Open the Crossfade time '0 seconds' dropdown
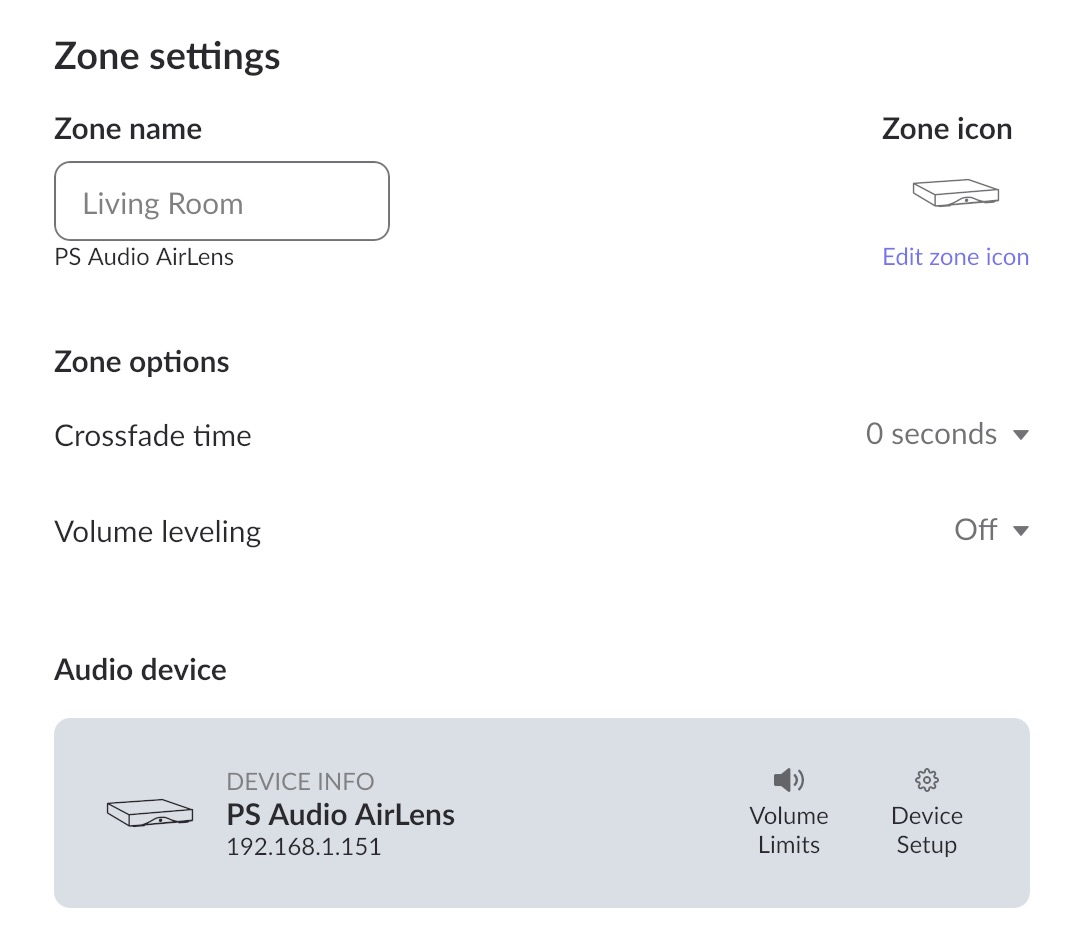 [x=932, y=435]
